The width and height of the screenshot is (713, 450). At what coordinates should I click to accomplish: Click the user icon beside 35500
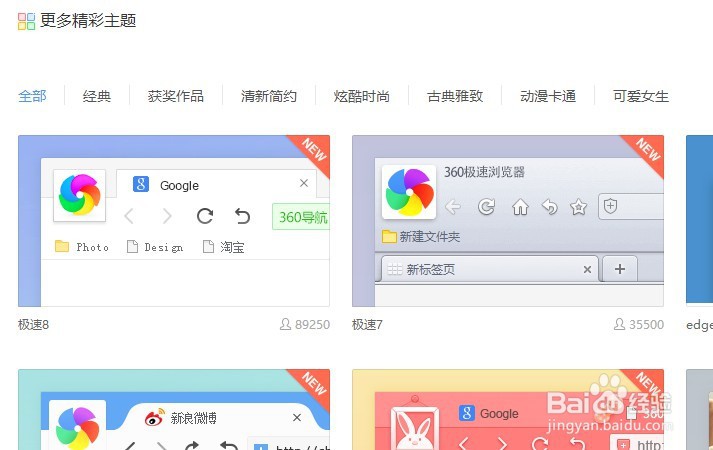coord(619,324)
